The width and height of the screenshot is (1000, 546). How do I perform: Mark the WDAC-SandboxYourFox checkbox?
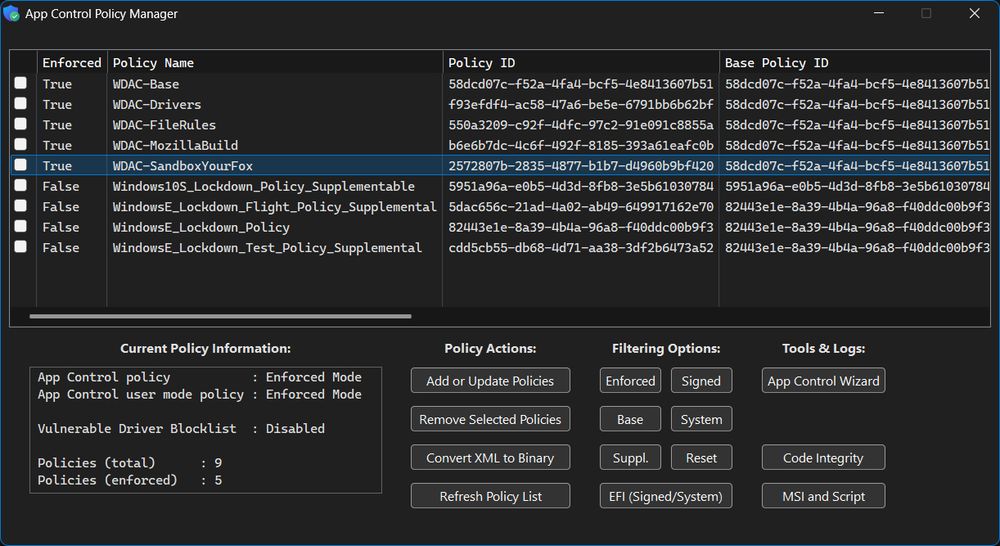pos(21,165)
